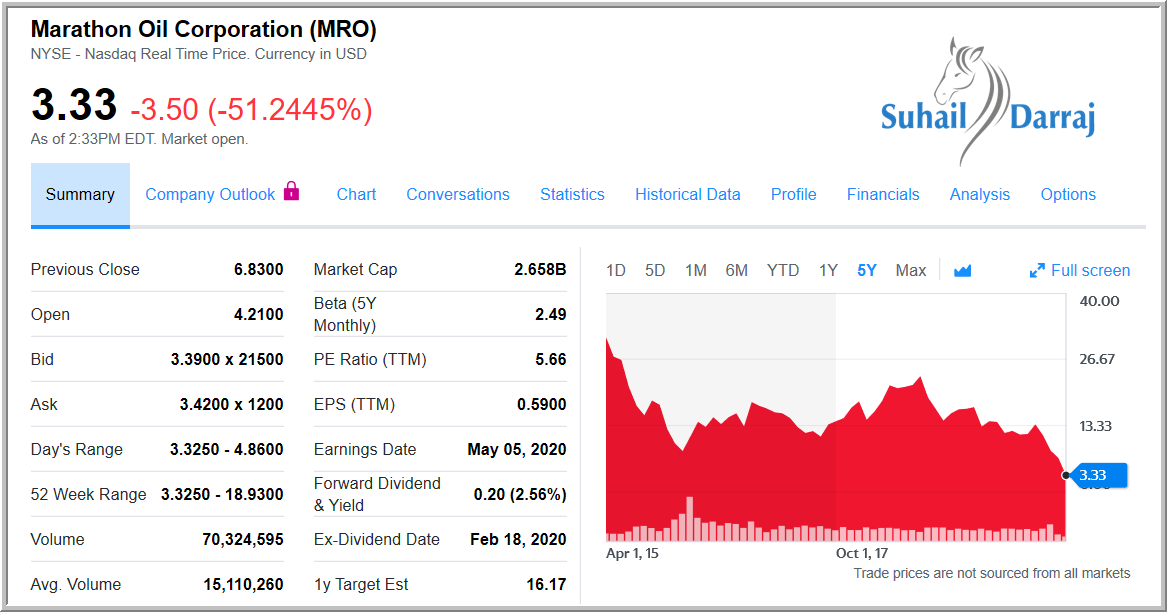Click the Market Cap label

click(x=356, y=270)
